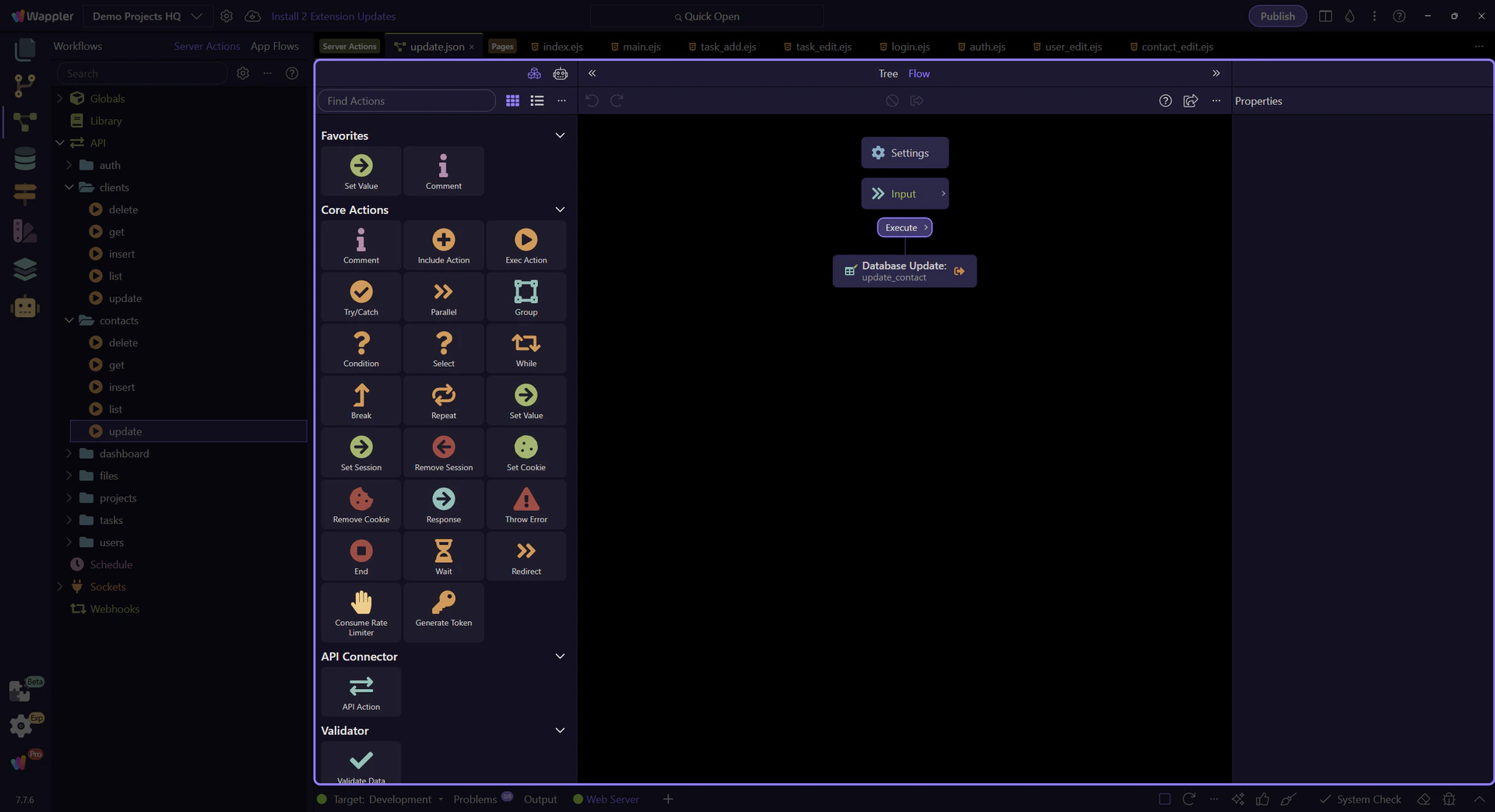Collapse the Core Actions section
This screenshot has height=812, width=1495.
click(559, 210)
